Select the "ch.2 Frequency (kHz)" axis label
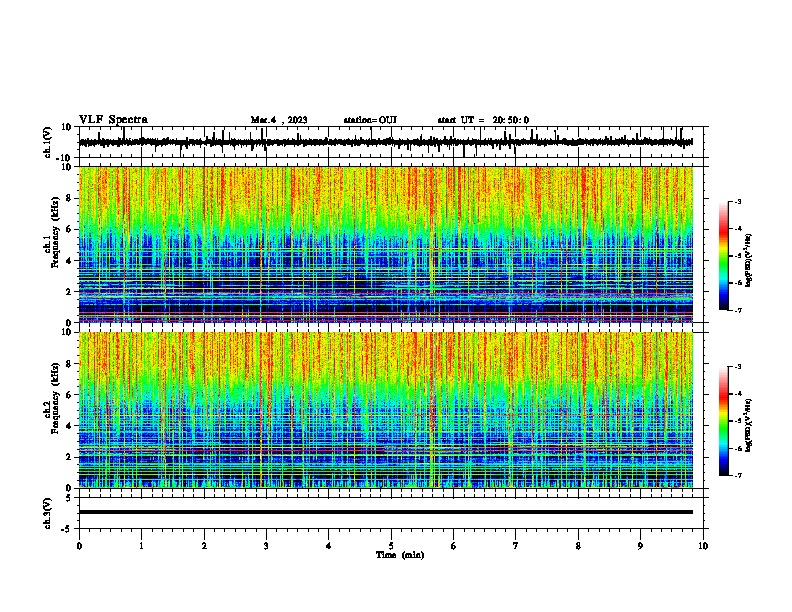Screen dimensions: 792x612 52,398
